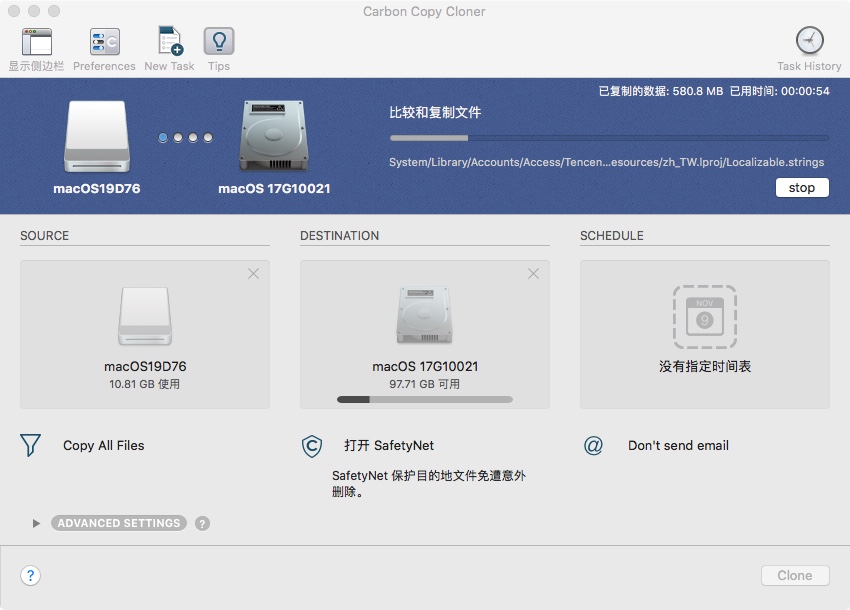The height and width of the screenshot is (610, 850).
Task: Expand the ADVANCED SETTINGS section
Action: click(118, 522)
